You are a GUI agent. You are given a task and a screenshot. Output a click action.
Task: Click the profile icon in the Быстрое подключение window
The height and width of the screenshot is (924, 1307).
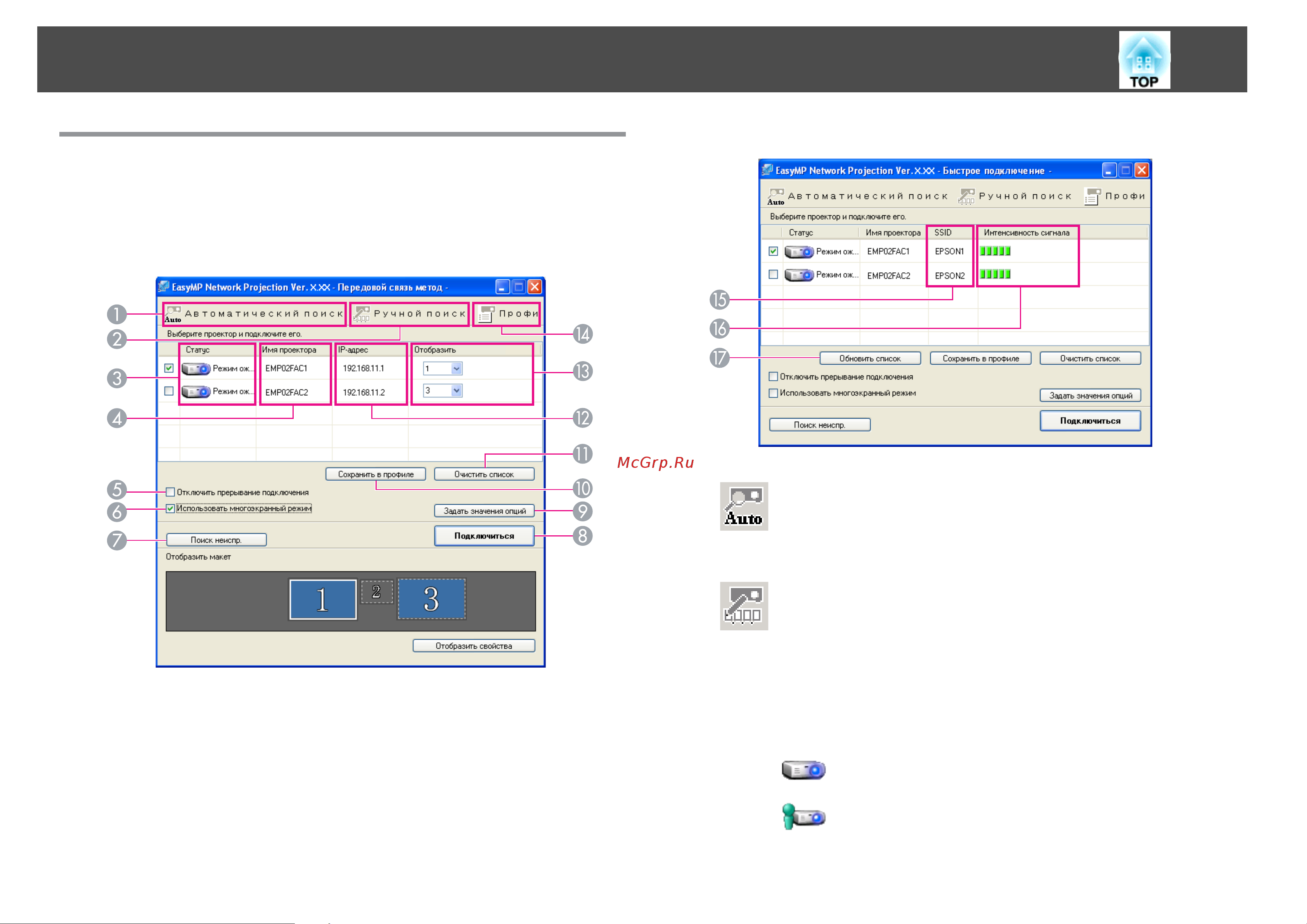coord(1092,197)
